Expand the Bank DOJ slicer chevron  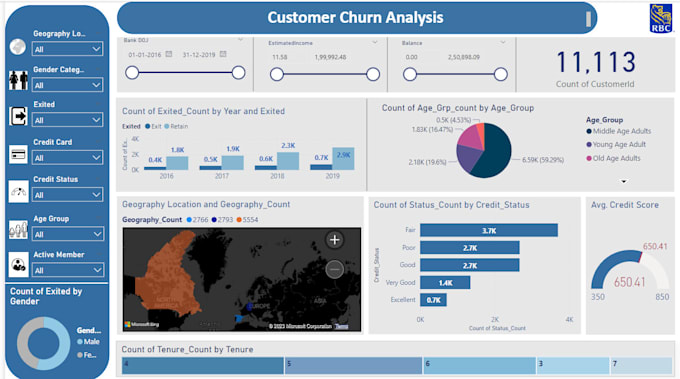click(x=240, y=40)
